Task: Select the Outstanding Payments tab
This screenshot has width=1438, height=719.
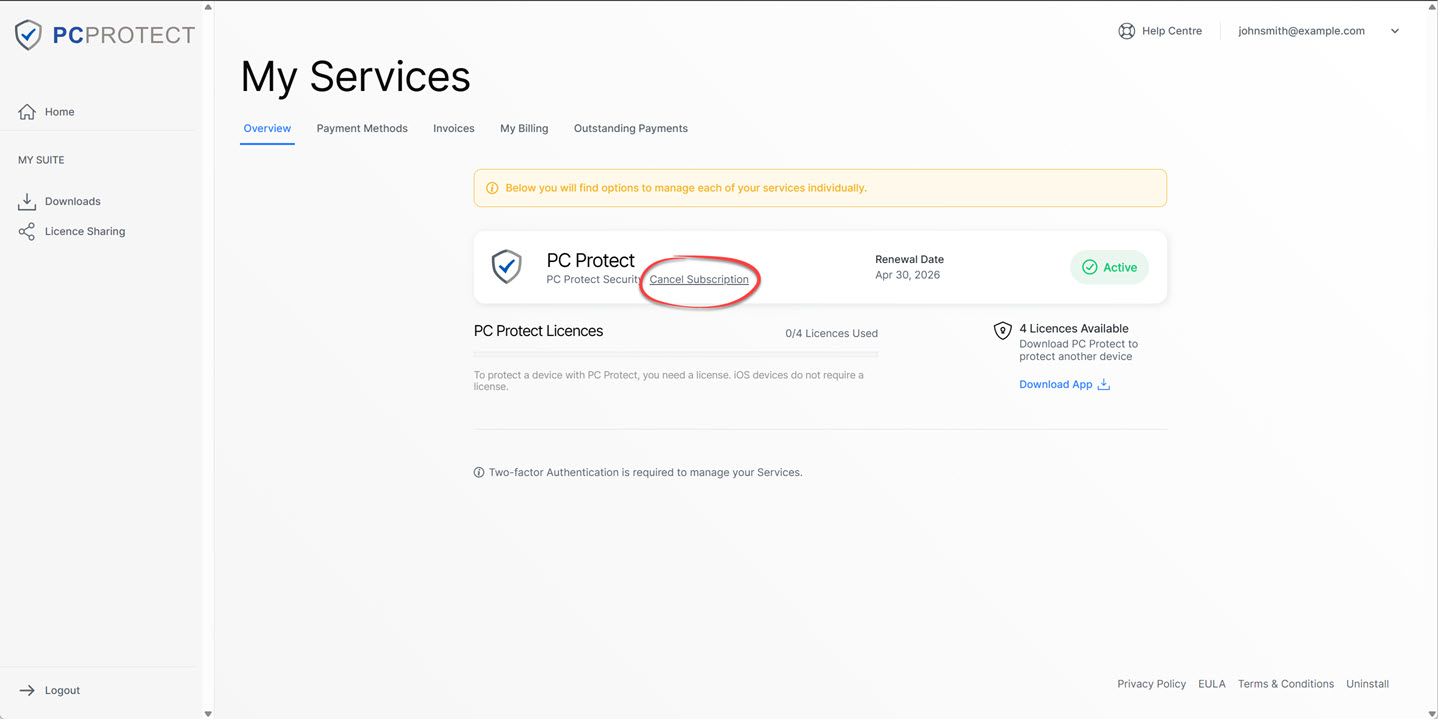Action: (631, 129)
